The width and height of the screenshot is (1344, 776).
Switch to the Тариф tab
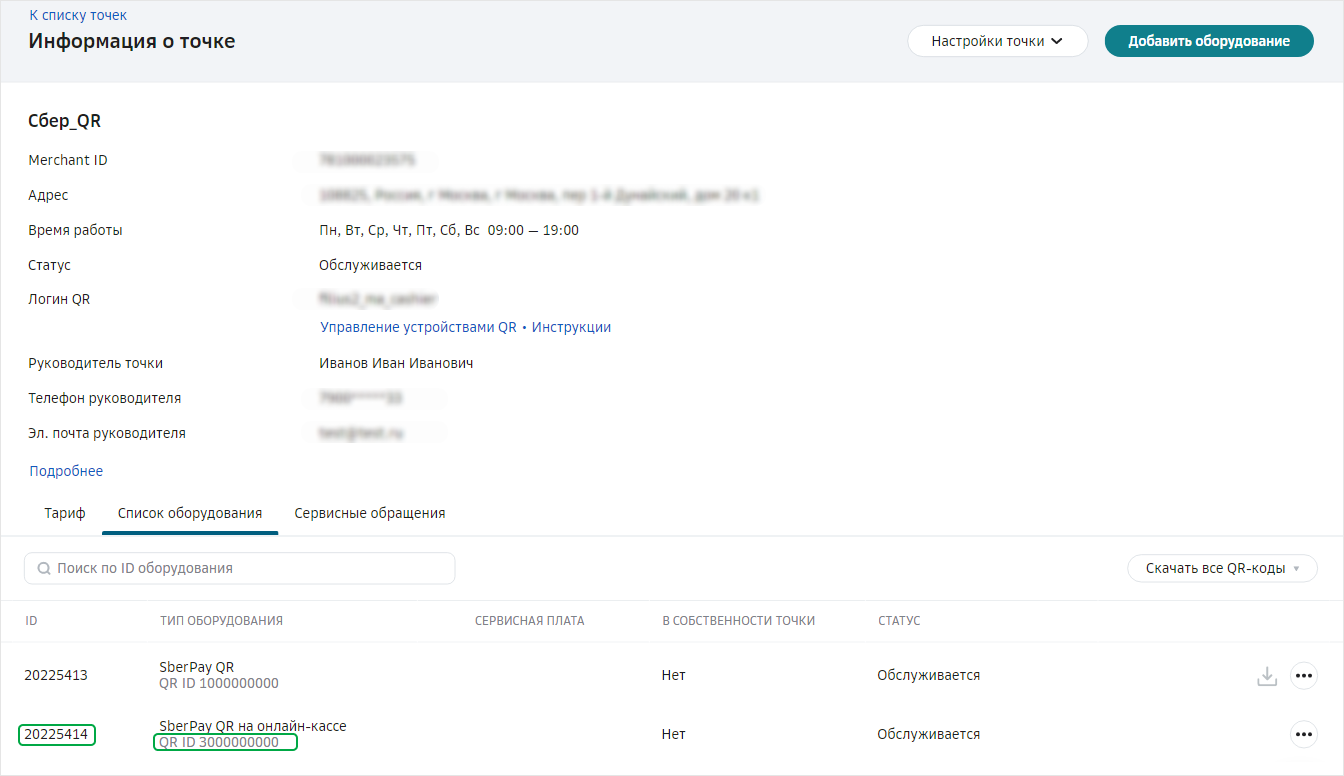pos(65,513)
